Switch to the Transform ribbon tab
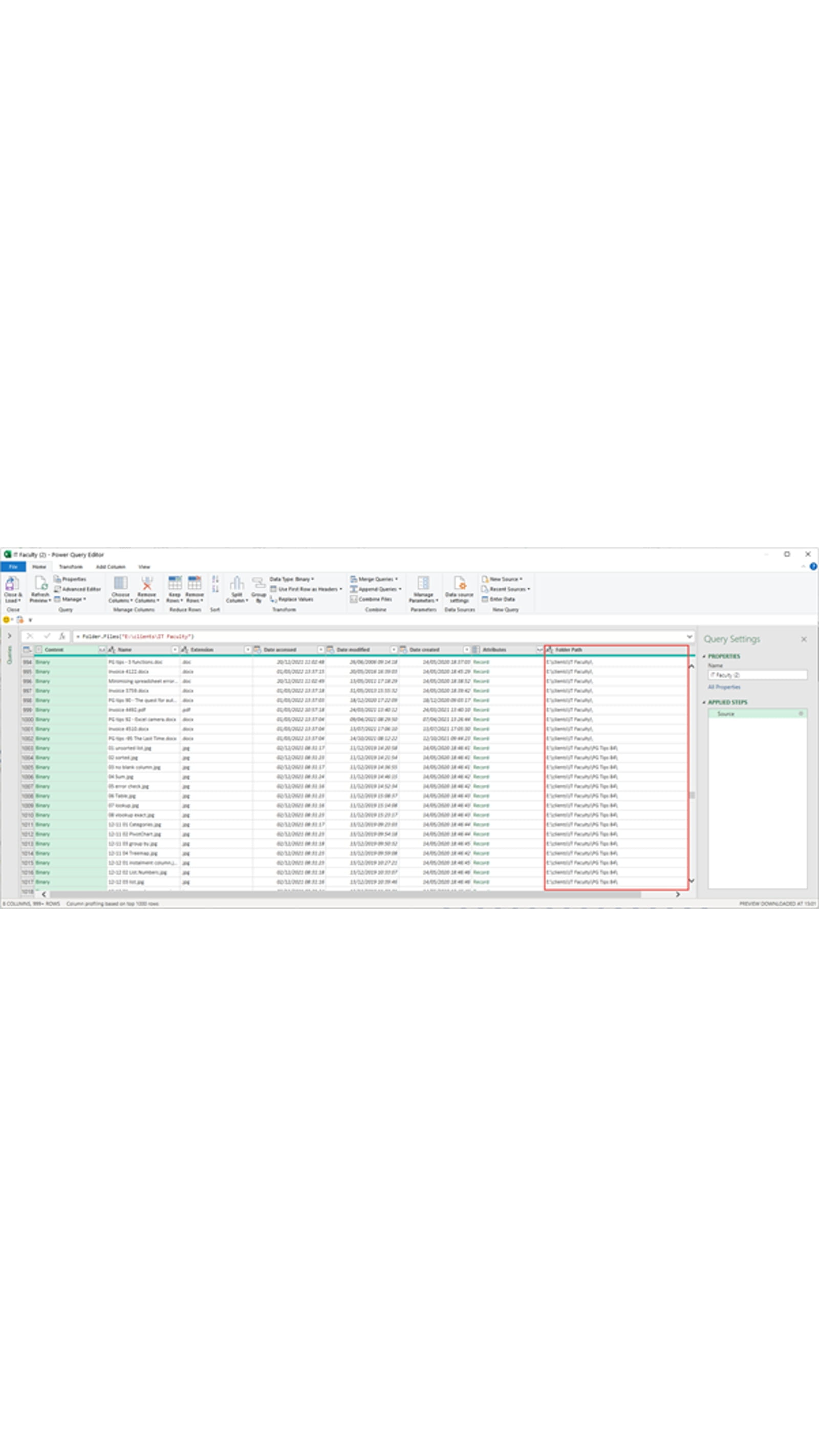The image size is (819, 1456). [x=71, y=566]
